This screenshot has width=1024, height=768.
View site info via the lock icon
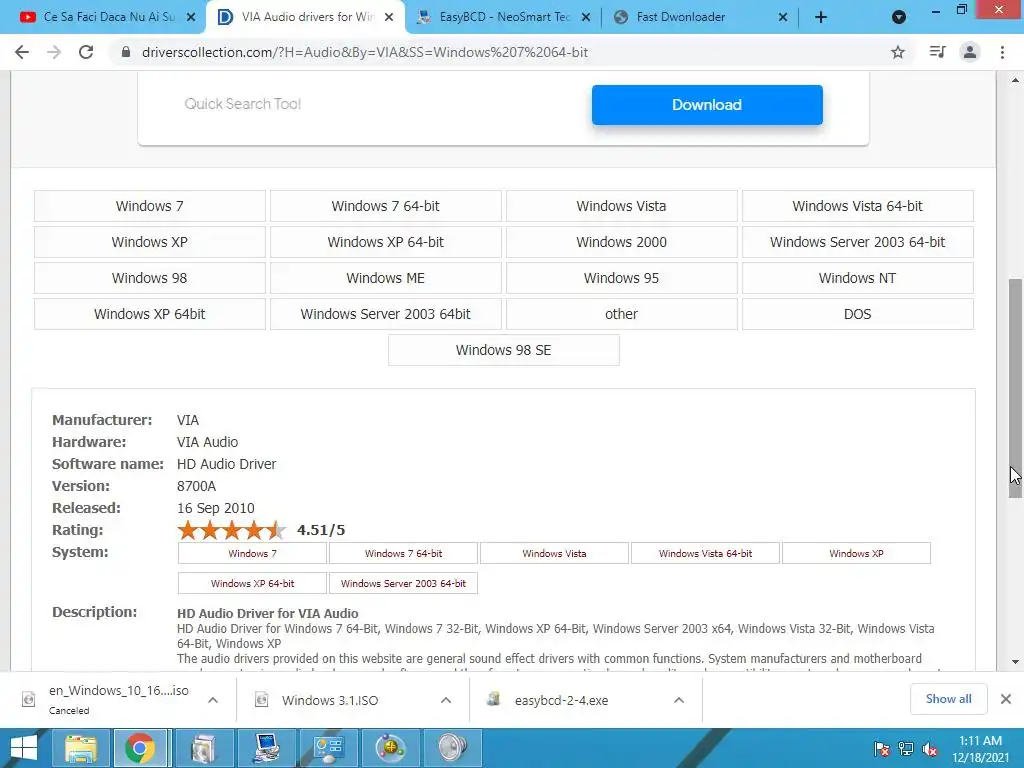(x=125, y=52)
